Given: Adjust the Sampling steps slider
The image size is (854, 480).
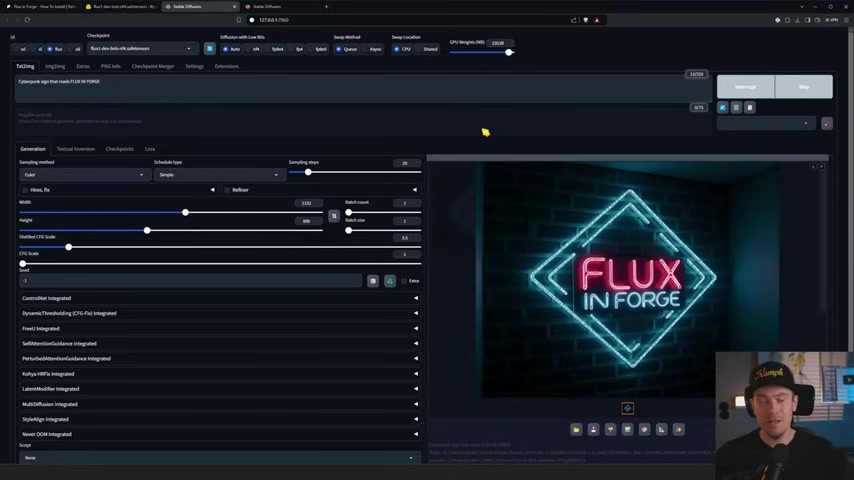Looking at the screenshot, I should coord(355,172).
